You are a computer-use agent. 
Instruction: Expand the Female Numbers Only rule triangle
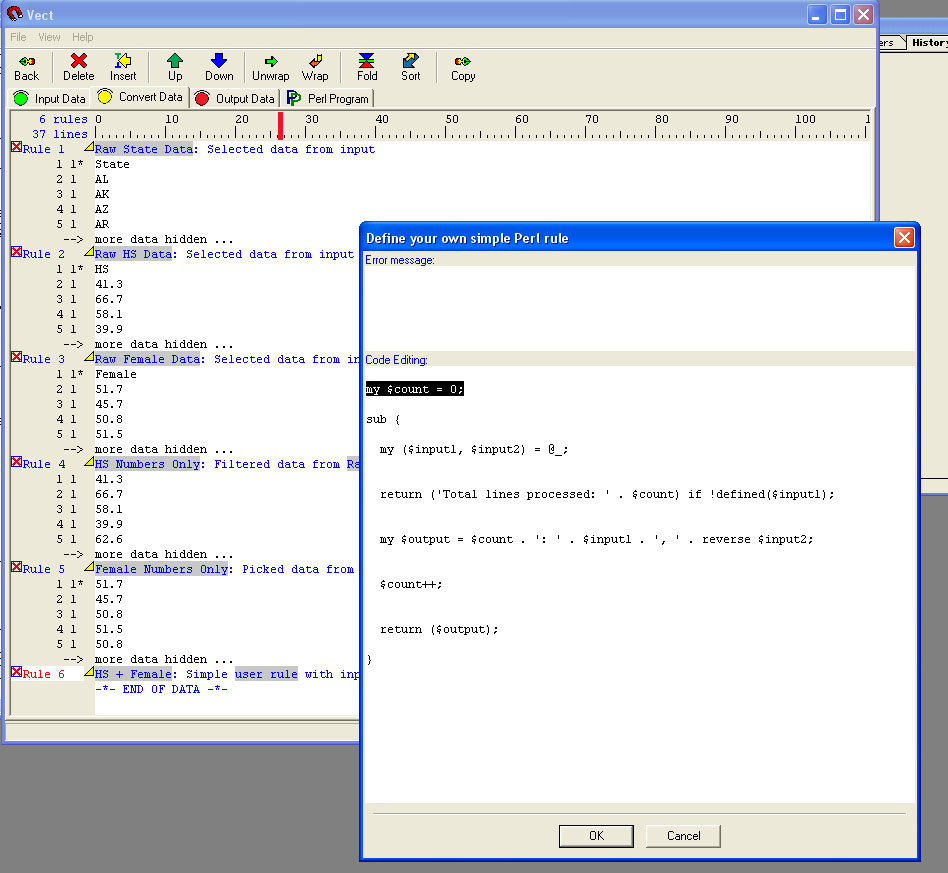tap(89, 567)
